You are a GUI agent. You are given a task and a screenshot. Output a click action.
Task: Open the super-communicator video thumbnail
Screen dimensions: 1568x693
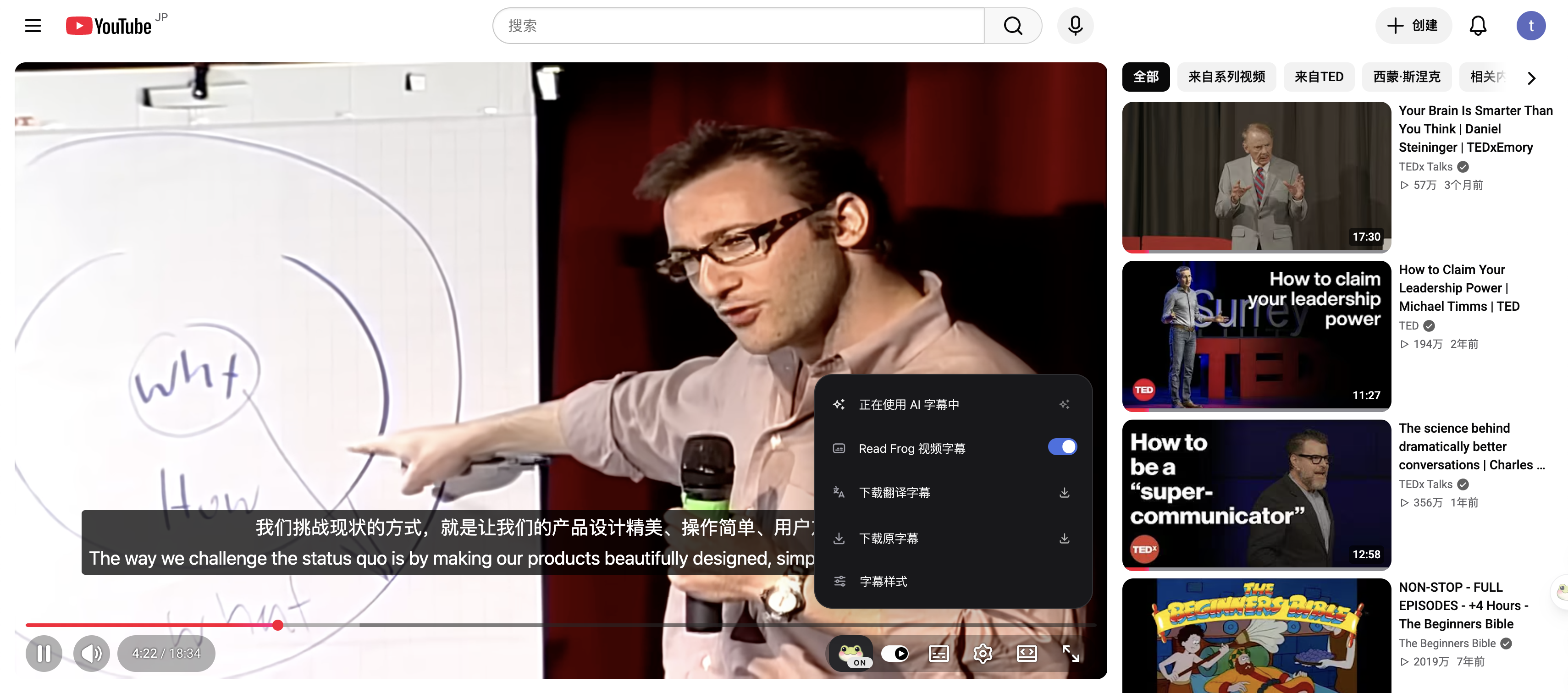pos(1256,495)
